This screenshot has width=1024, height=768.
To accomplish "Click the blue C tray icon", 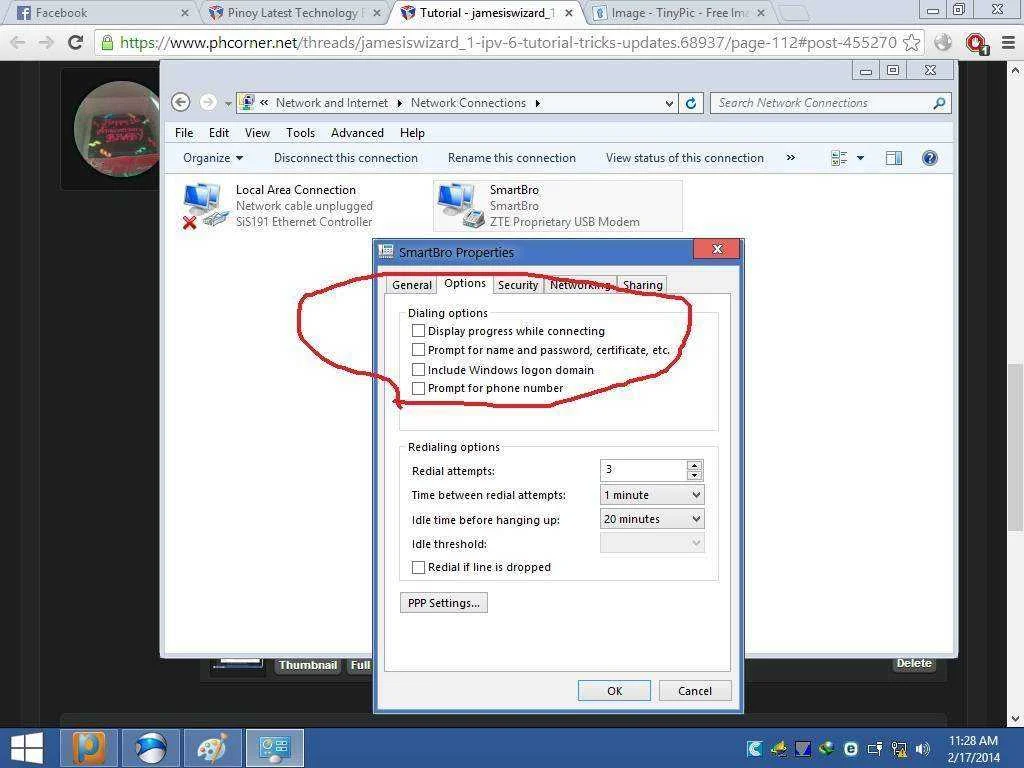I will 754,749.
